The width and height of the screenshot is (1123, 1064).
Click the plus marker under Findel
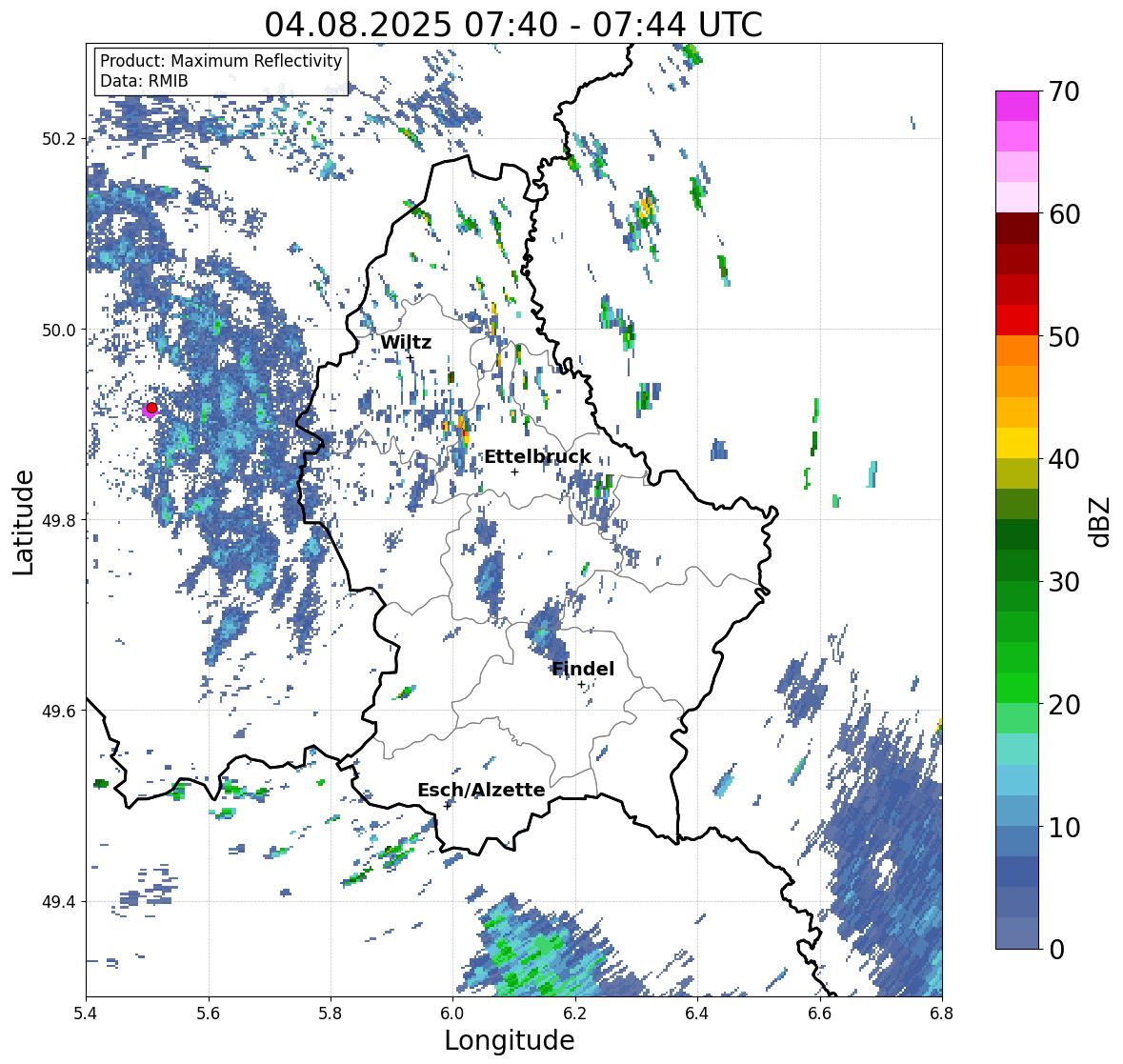point(581,685)
